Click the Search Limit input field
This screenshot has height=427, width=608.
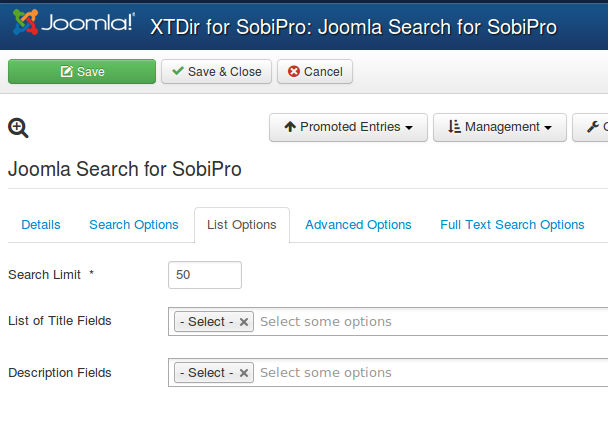tap(205, 275)
